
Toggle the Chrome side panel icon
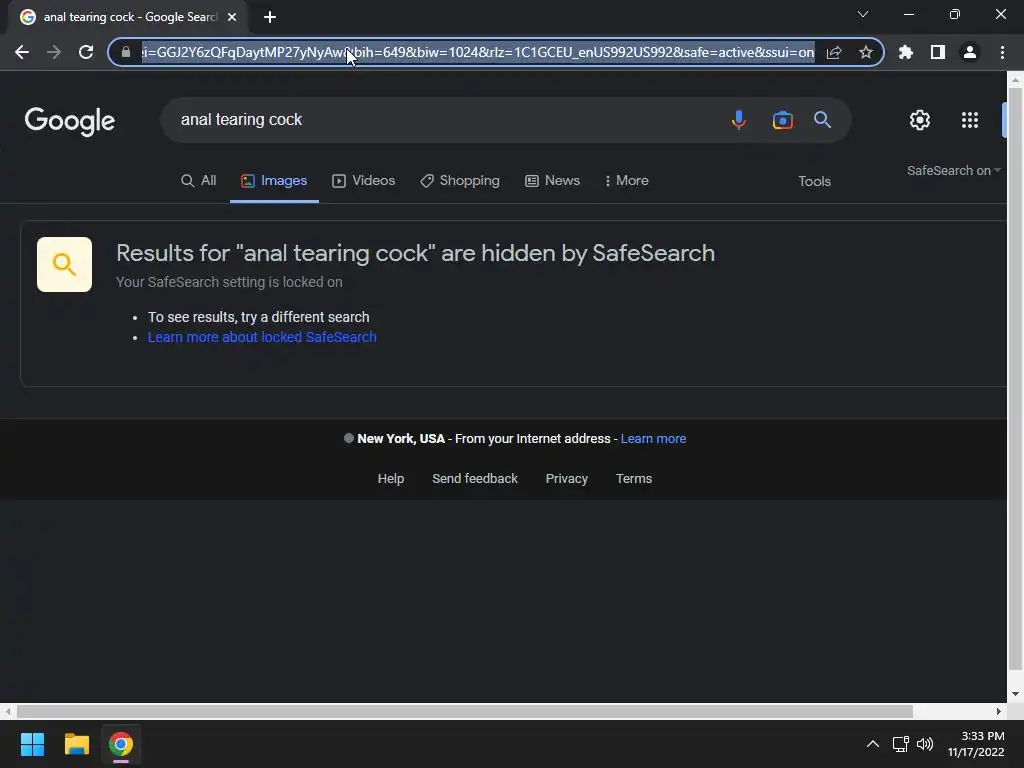point(938,52)
